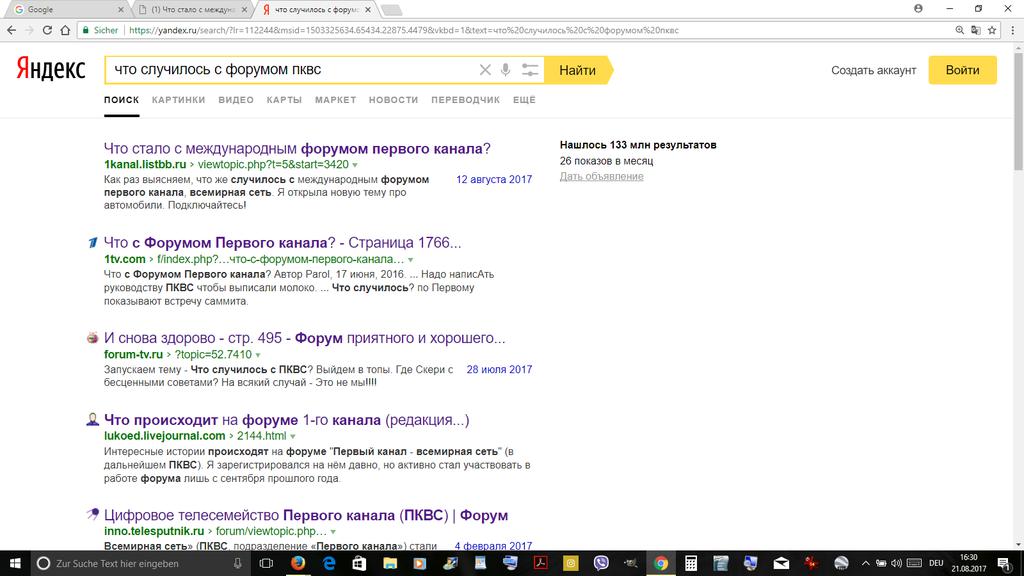The width and height of the screenshot is (1024, 576).
Task: Reload the page with the refresh icon
Action: [47, 30]
